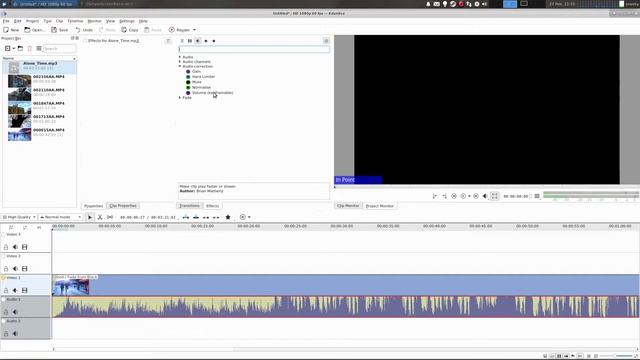Click the Render toolbar button
The height and width of the screenshot is (360, 640).
pyautogui.click(x=179, y=30)
